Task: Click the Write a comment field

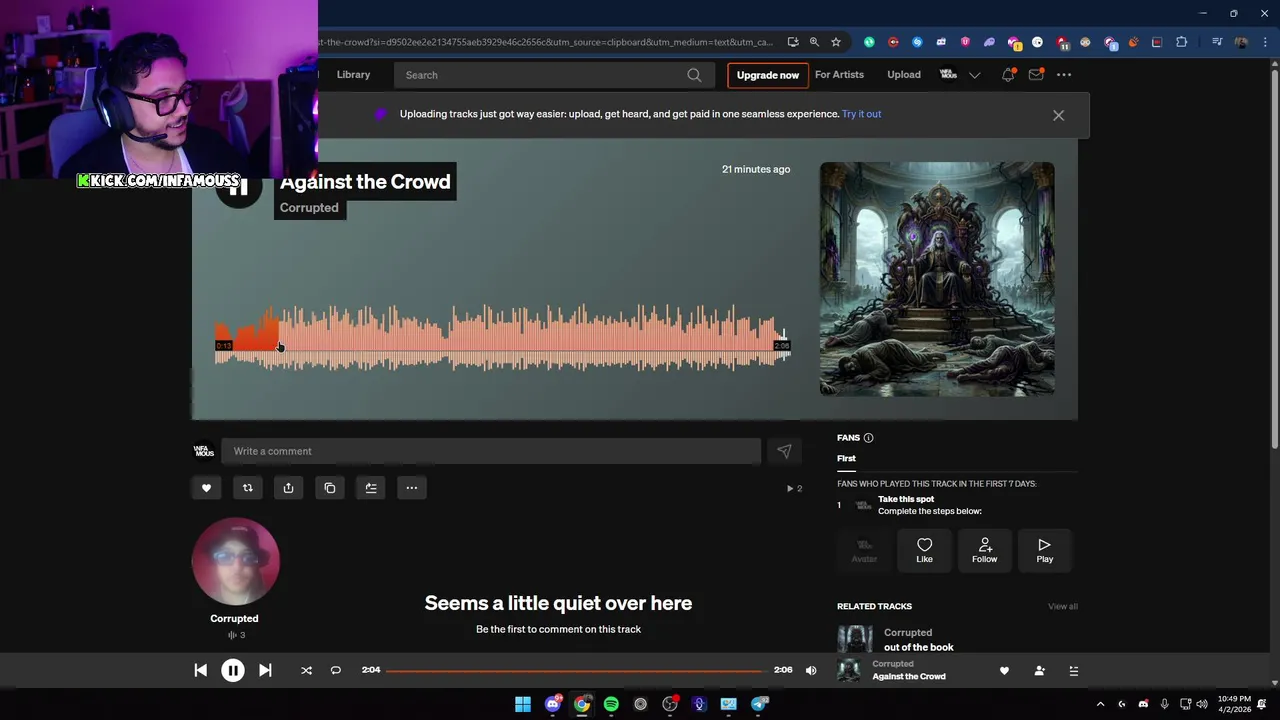Action: point(491,451)
